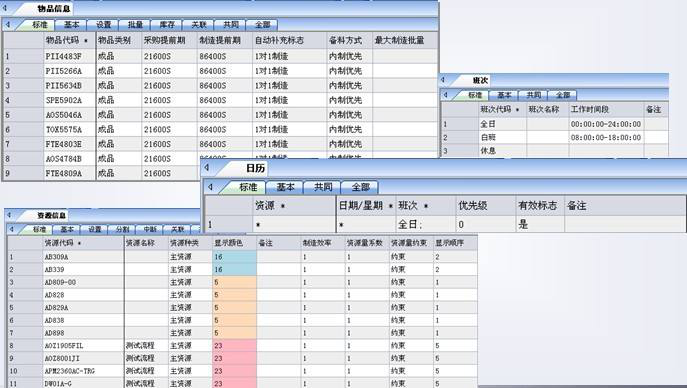The image size is (687, 388).
Task: Show 全部 tab in 物品信息 window
Action: tap(262, 25)
